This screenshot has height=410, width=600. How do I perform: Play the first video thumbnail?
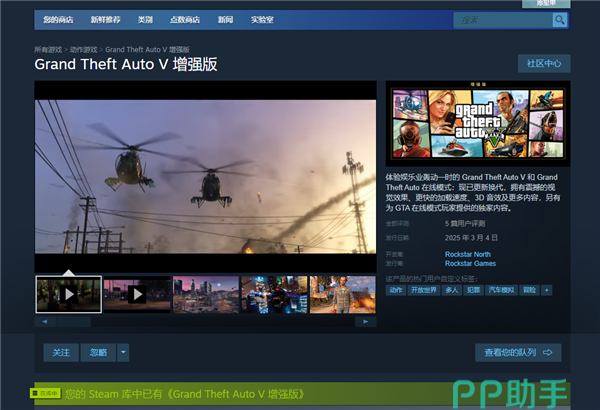point(68,295)
